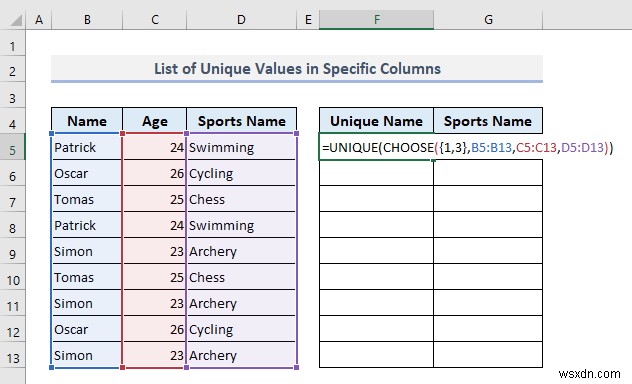Select column B header
The height and width of the screenshot is (384, 632).
tap(87, 20)
